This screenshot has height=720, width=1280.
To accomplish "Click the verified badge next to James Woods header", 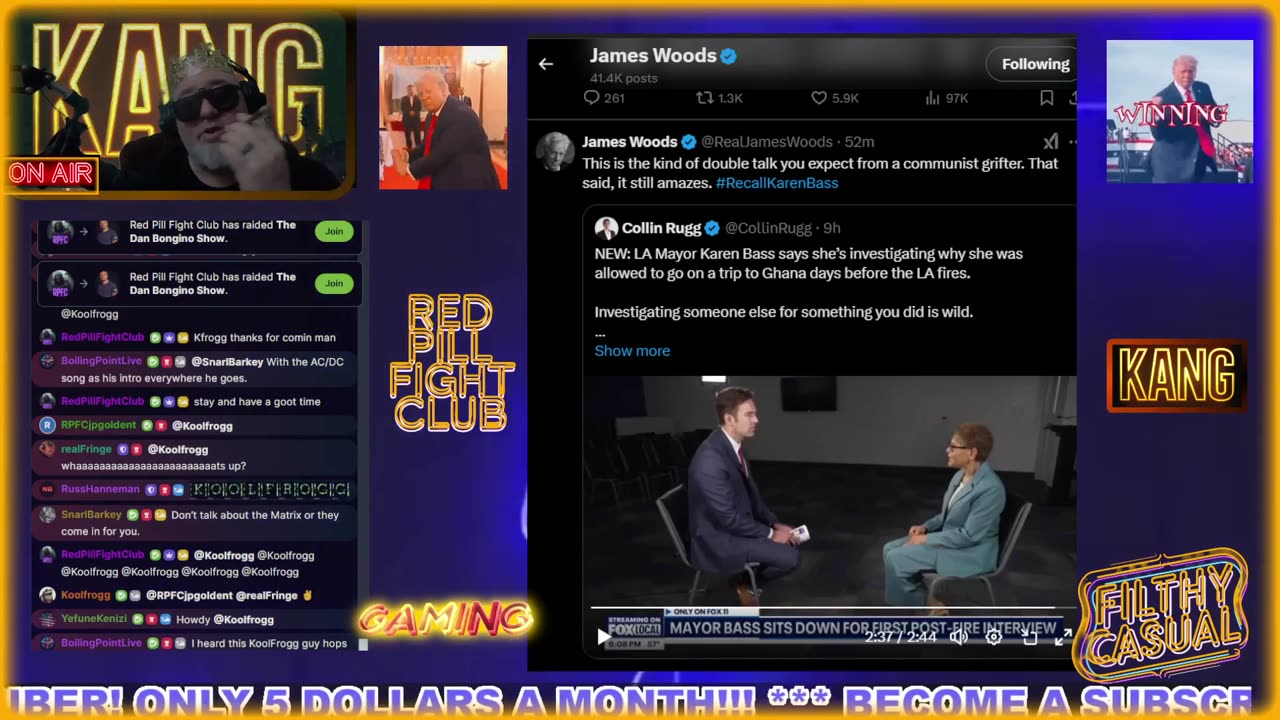I will (729, 56).
